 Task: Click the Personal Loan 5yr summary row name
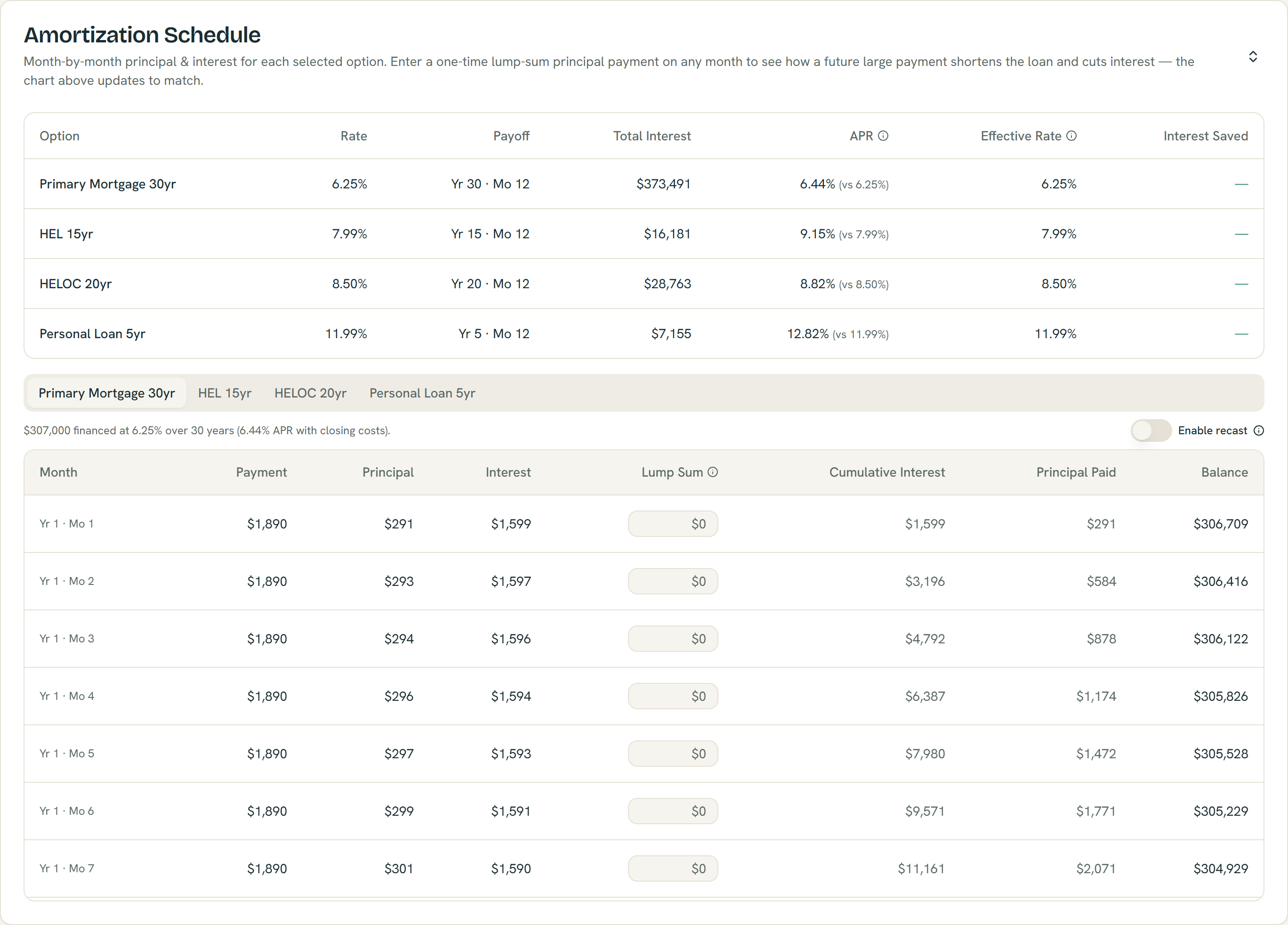tap(93, 334)
